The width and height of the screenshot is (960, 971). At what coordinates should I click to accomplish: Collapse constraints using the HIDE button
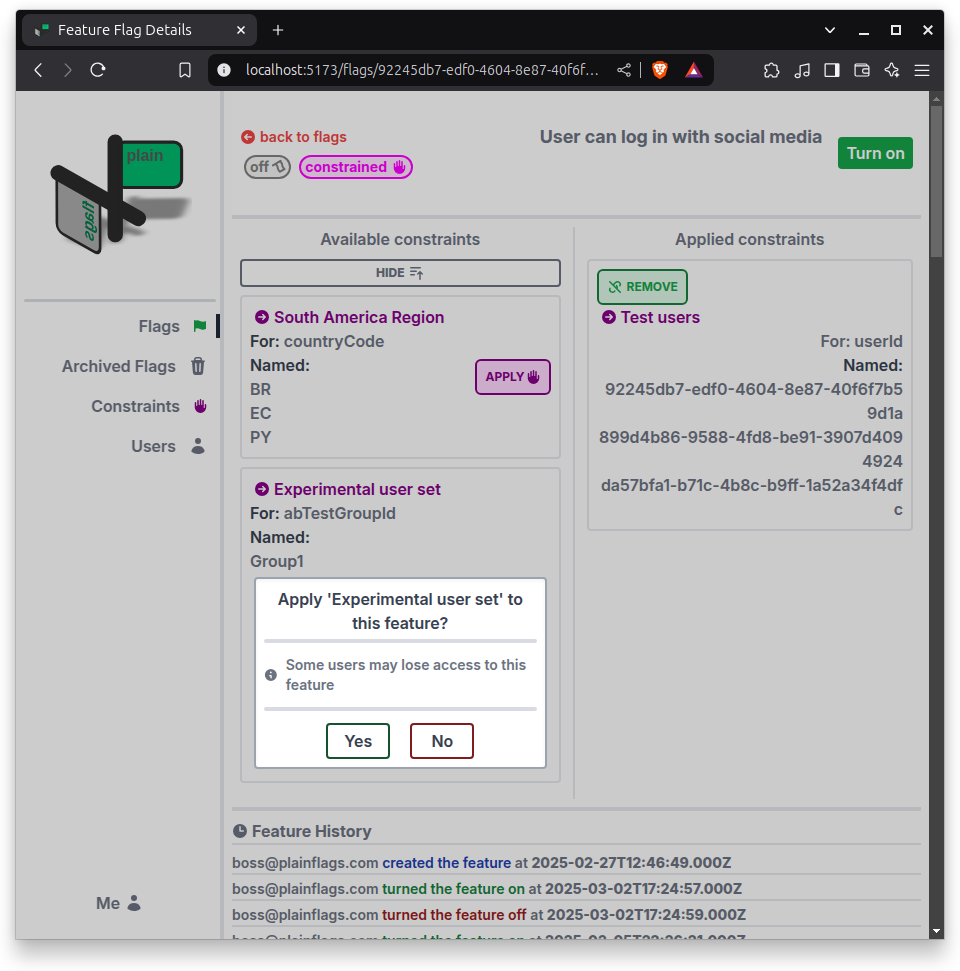(x=400, y=272)
